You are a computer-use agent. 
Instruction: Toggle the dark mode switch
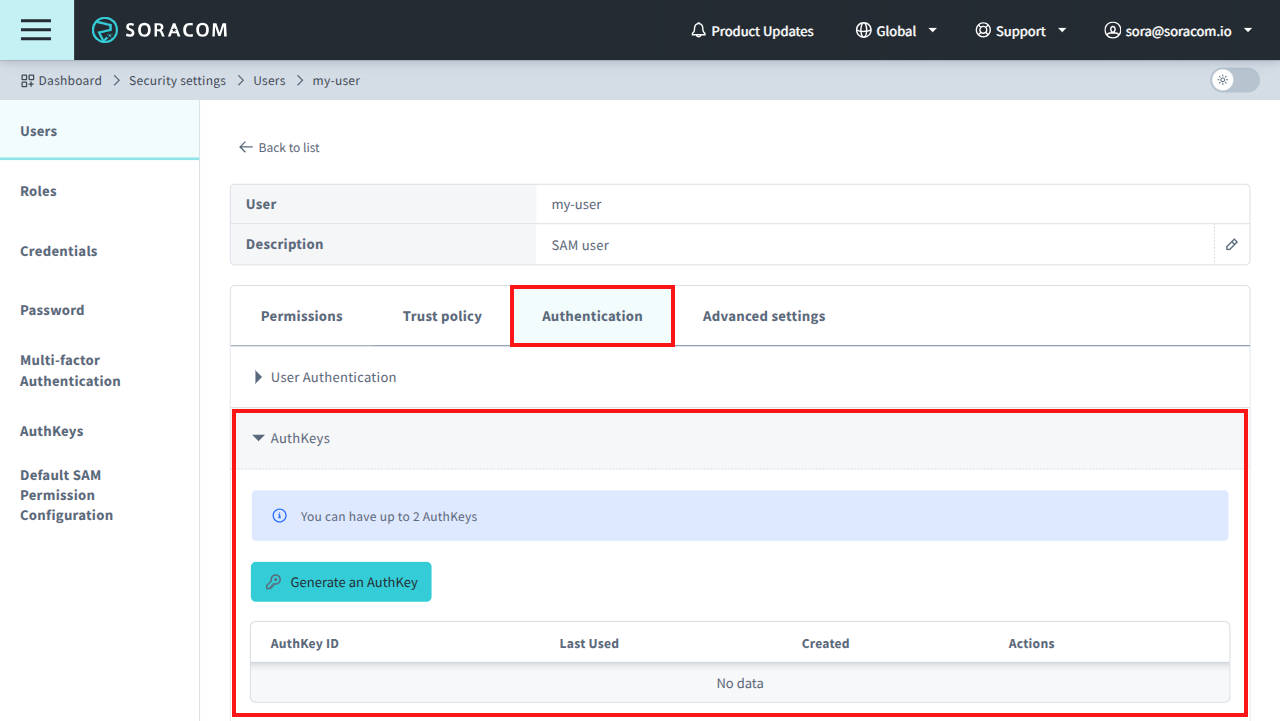coord(1233,80)
